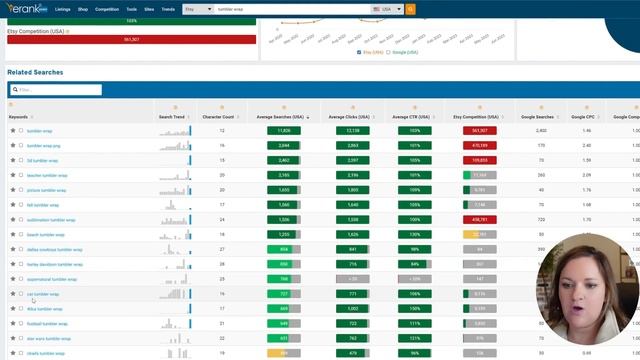Star the '40oz tumbler wrap' keyword
Viewport: 640px width, 360px height.
(13, 309)
